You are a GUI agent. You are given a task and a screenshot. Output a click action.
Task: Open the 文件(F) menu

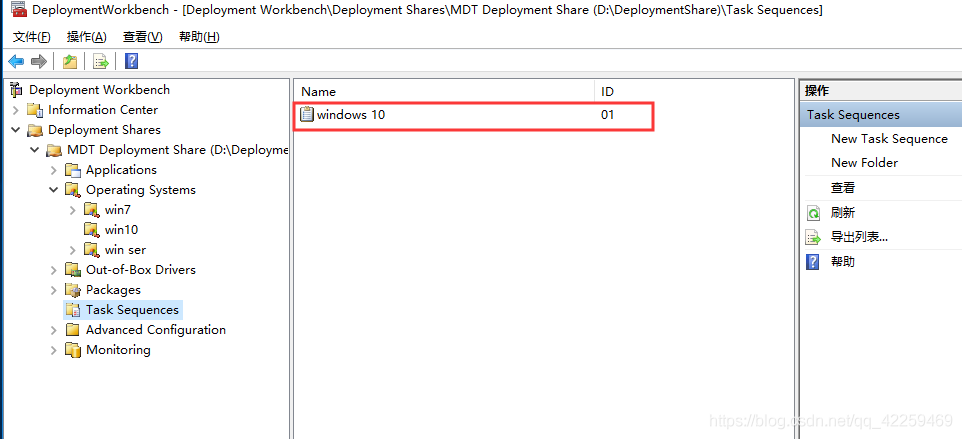click(x=32, y=37)
